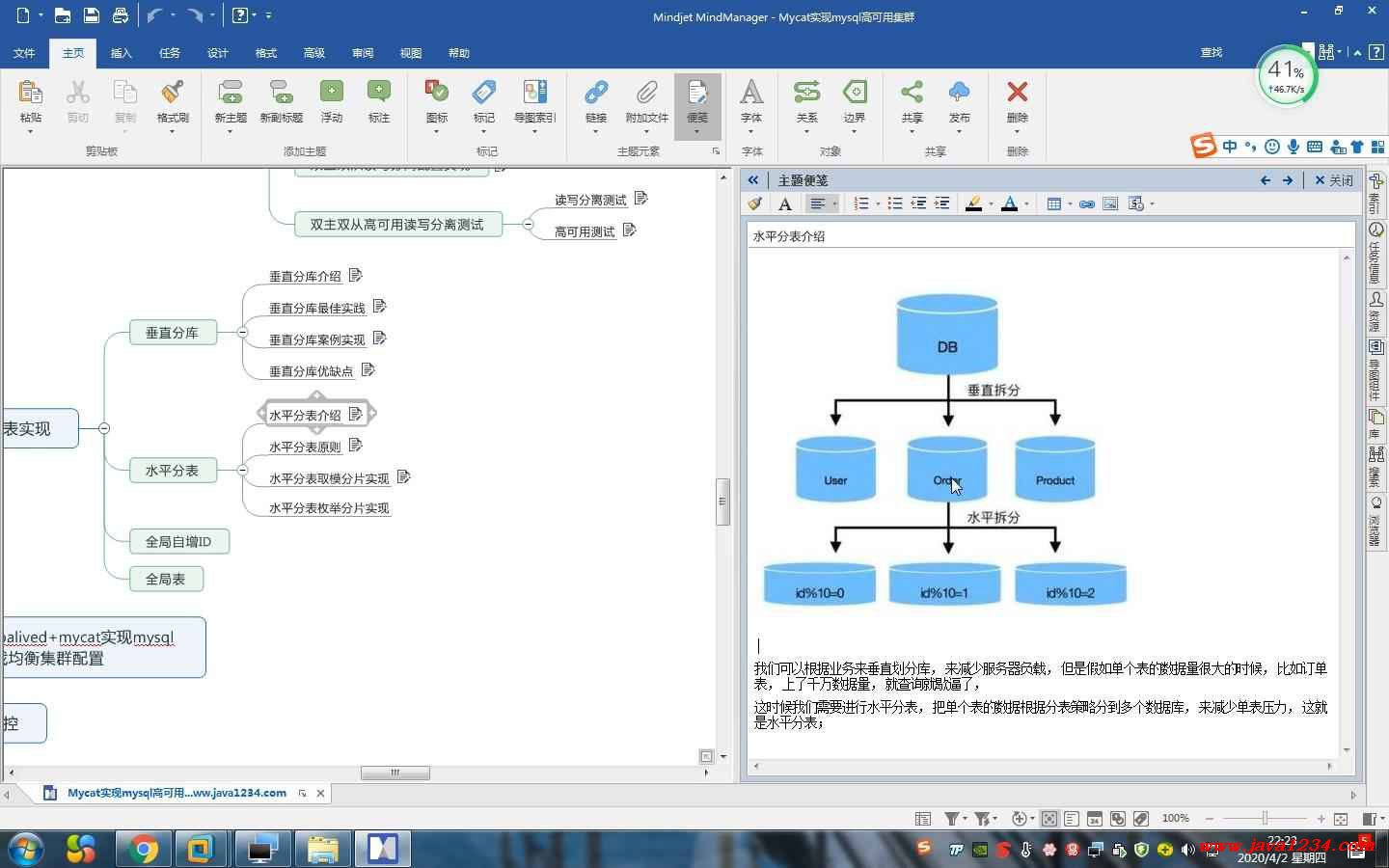Click the fit map button in status bar
The height and width of the screenshot is (868, 1389).
[1341, 819]
